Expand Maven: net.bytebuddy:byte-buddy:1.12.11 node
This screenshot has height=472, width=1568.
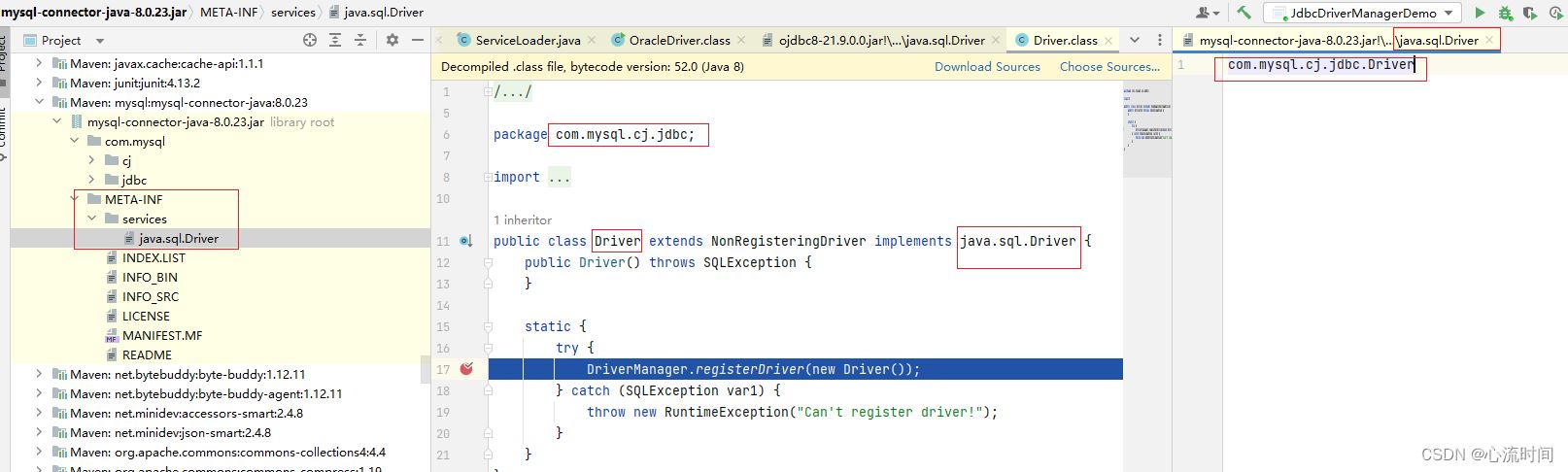39,374
